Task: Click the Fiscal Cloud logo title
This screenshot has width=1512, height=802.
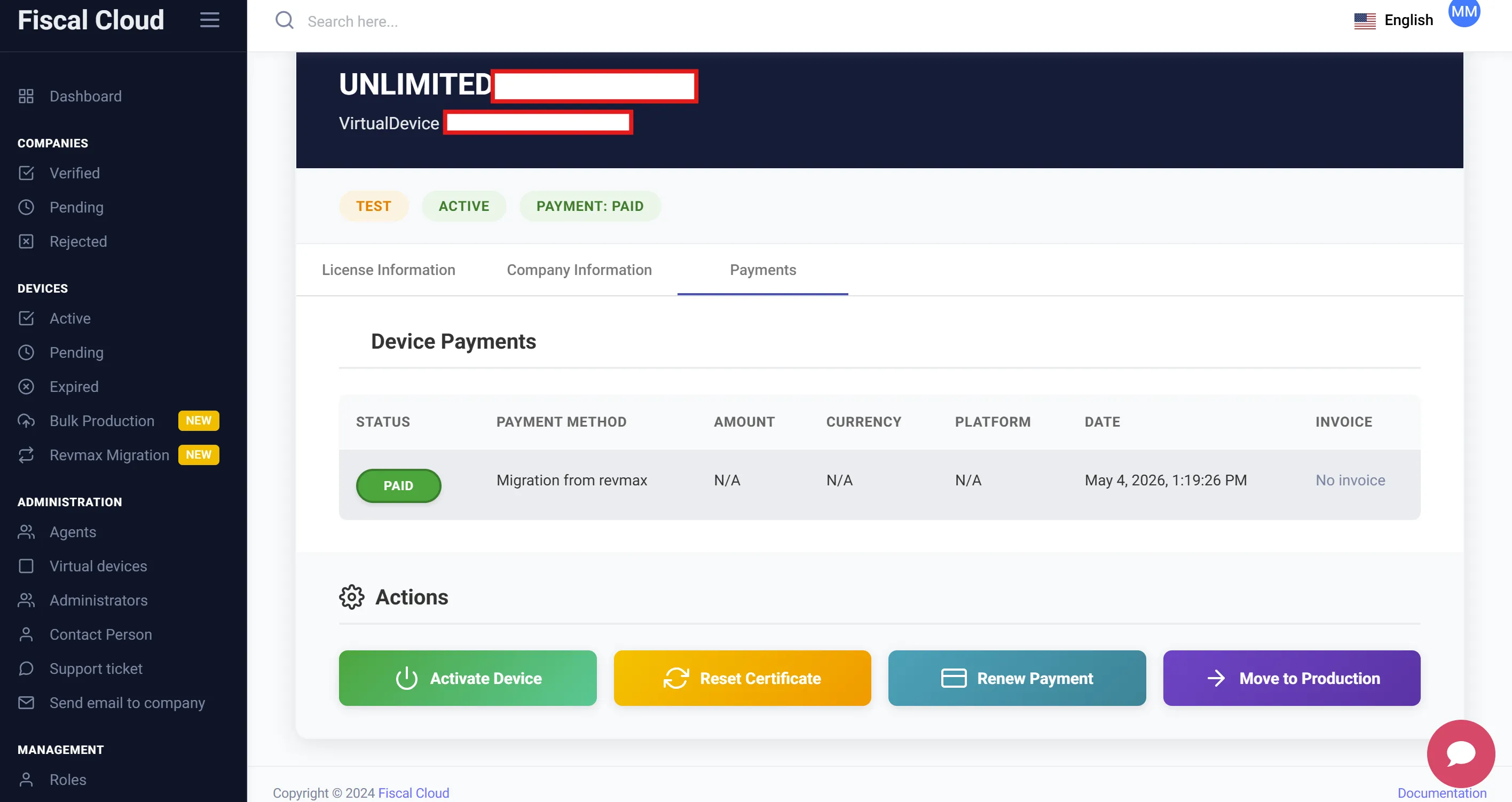Action: tap(90, 20)
